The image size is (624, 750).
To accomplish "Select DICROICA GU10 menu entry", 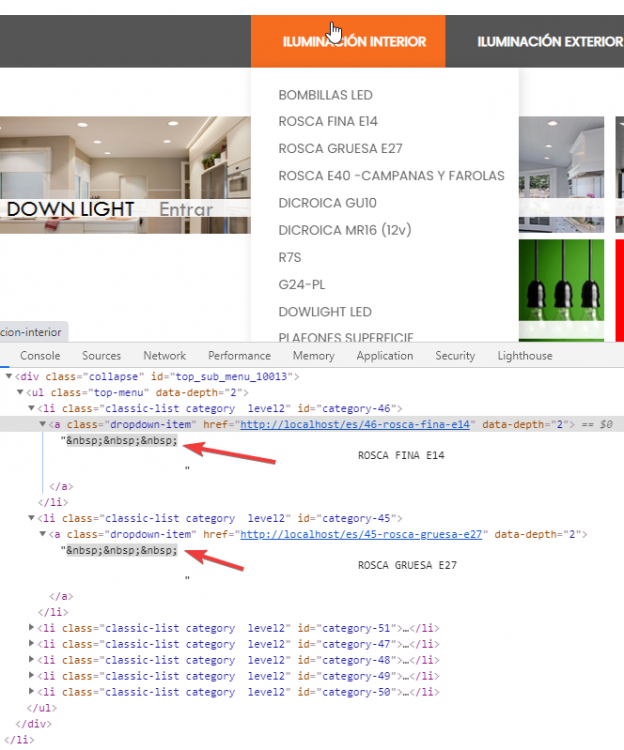I will point(328,203).
